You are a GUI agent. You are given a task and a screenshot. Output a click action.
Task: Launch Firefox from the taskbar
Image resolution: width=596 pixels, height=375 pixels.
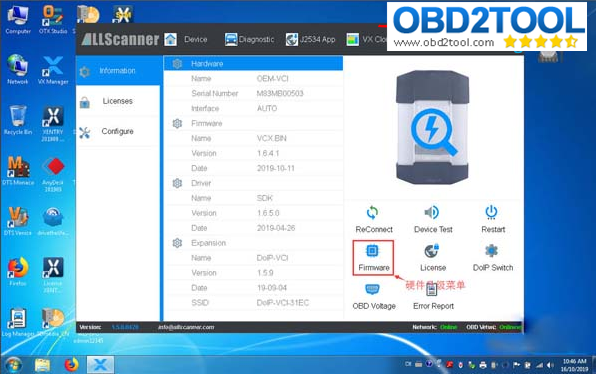pyautogui.click(x=71, y=365)
